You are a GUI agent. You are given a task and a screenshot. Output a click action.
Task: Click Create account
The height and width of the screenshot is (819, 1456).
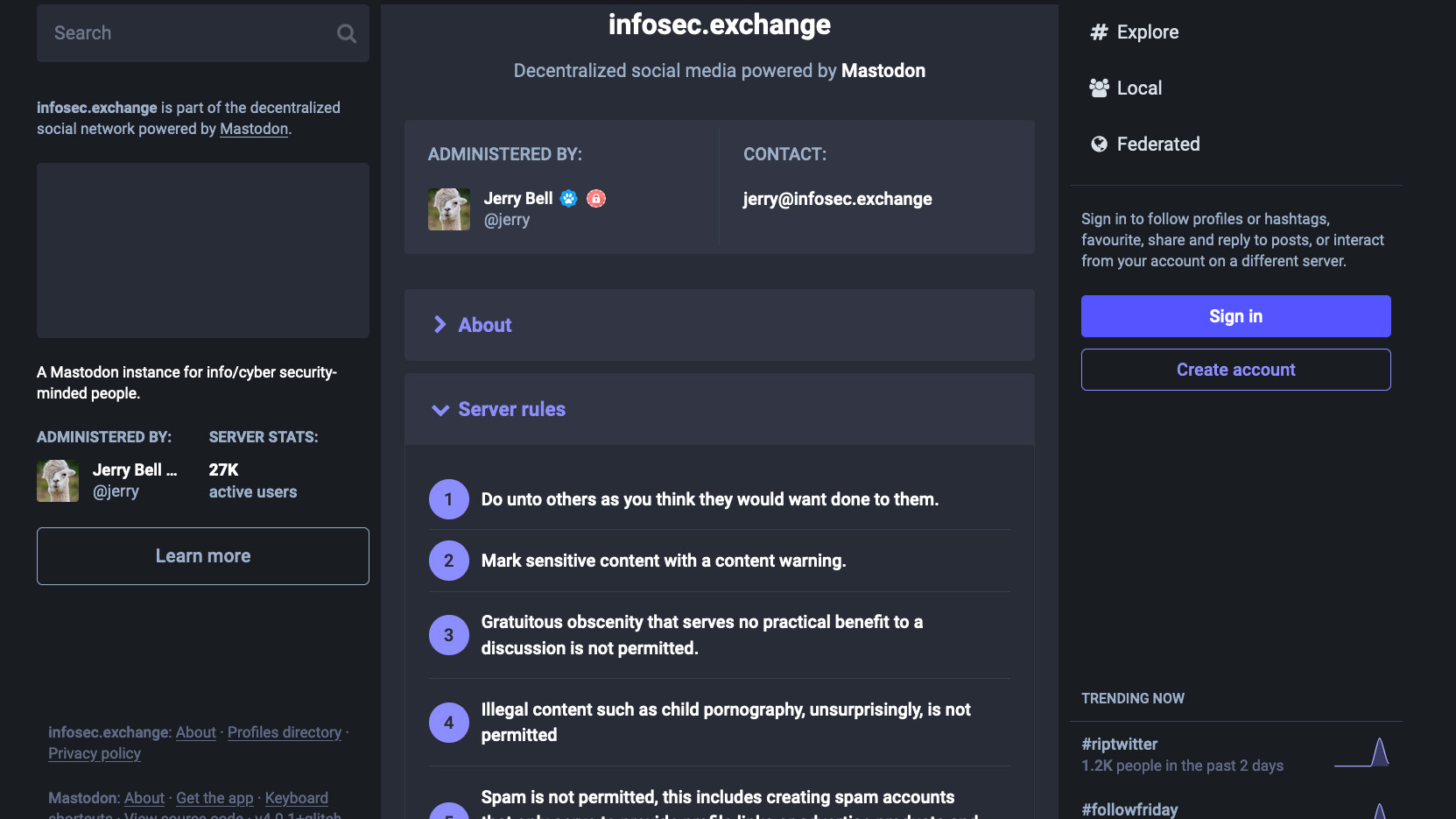point(1235,369)
